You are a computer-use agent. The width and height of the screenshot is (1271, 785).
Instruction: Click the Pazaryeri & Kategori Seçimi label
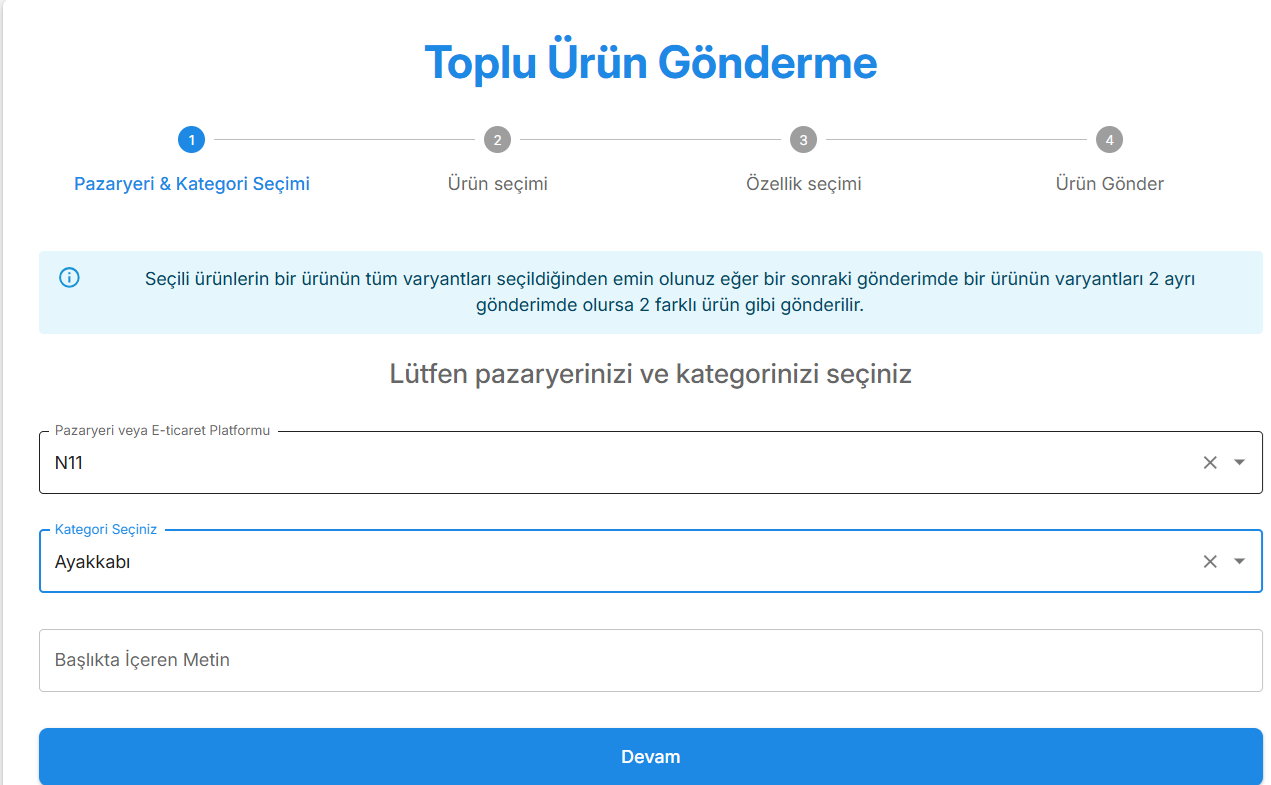(191, 183)
